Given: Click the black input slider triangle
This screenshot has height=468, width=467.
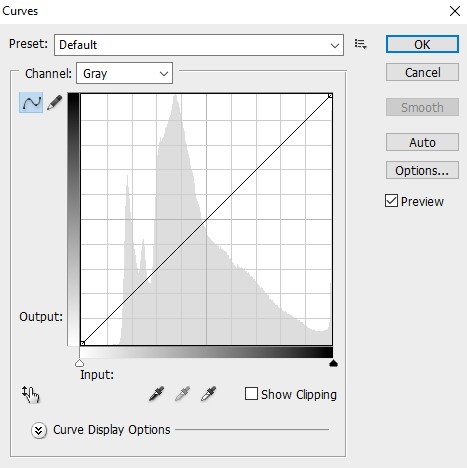Looking at the screenshot, I should 333,363.
